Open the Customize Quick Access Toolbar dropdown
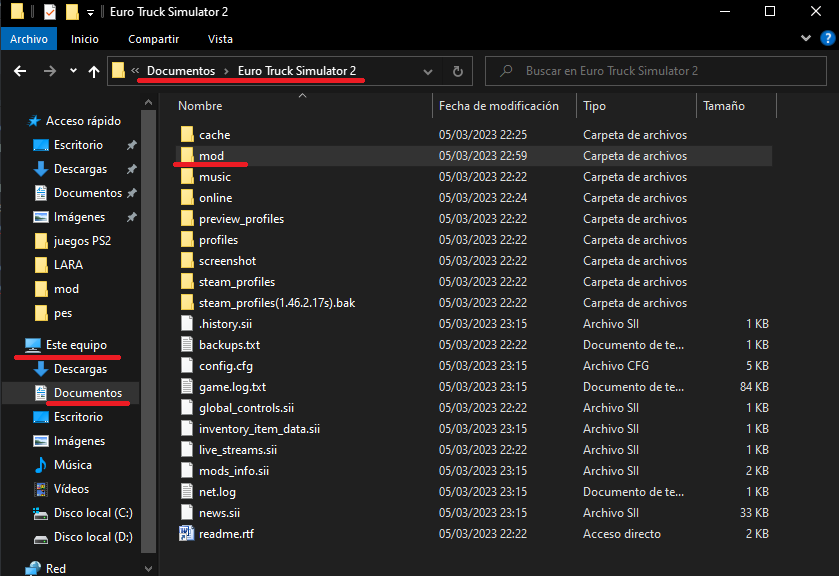The height and width of the screenshot is (576, 839). [x=90, y=12]
